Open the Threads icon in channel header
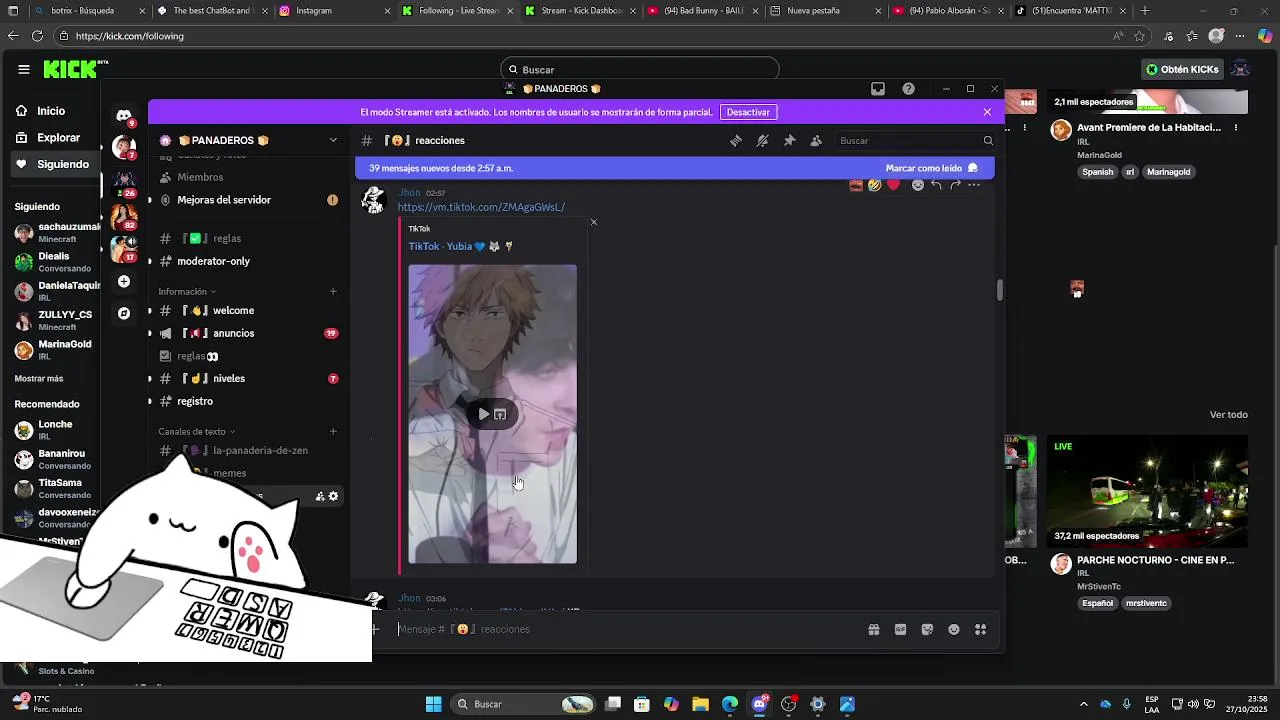Screen dimensions: 1280x720 pos(736,141)
